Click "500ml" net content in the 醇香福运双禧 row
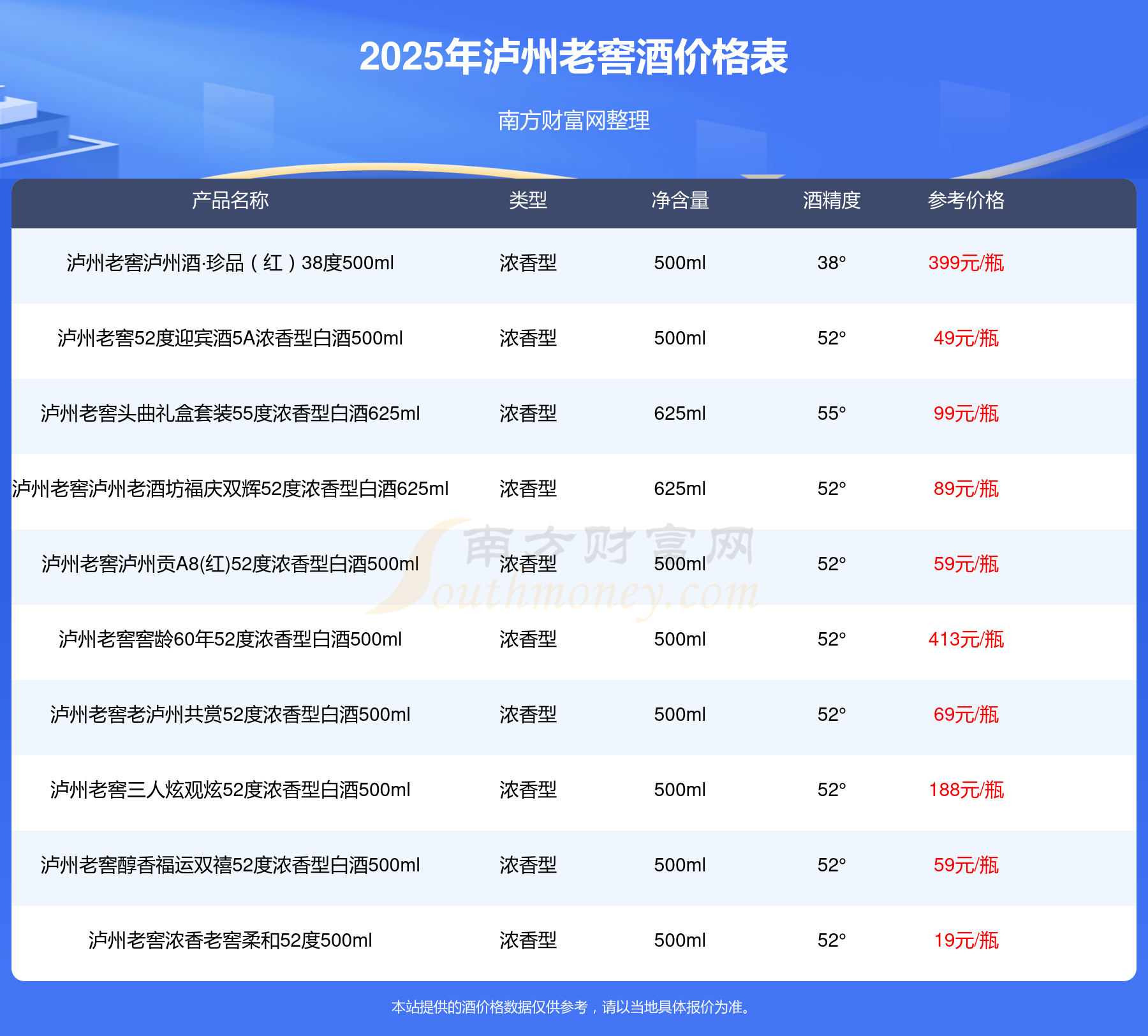1148x1036 pixels. (x=680, y=865)
